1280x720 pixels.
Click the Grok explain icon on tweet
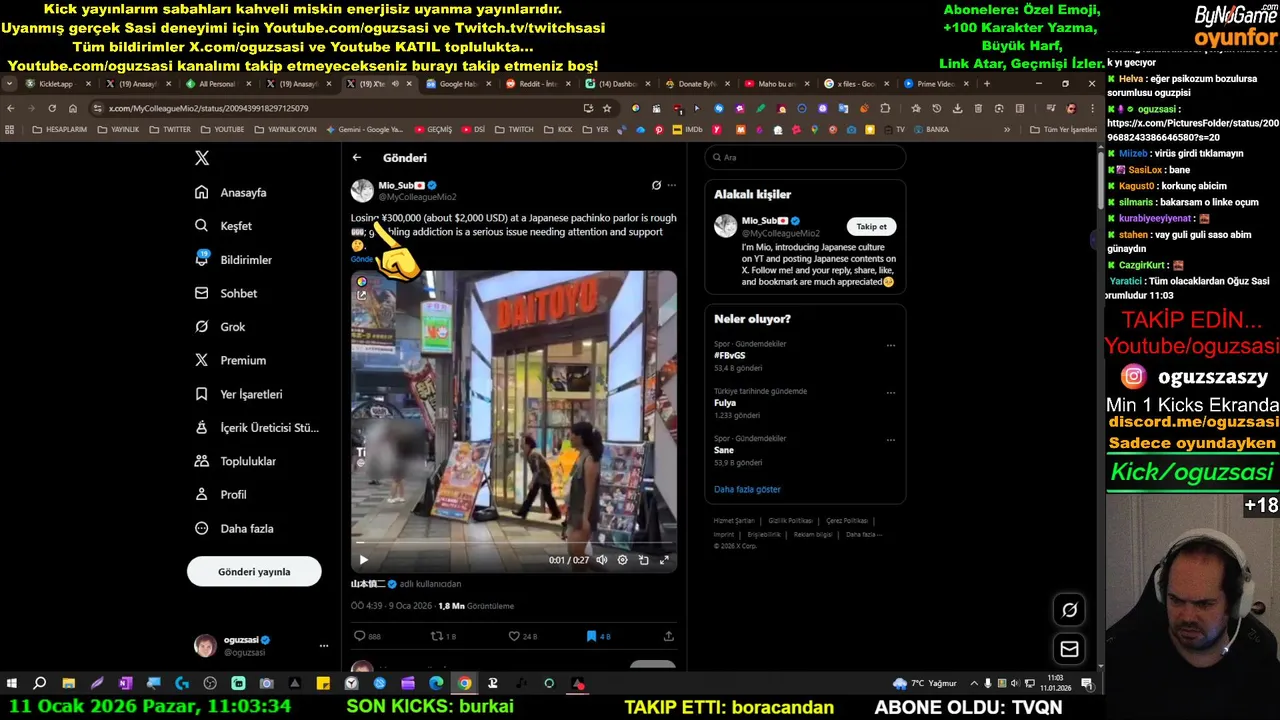coord(656,185)
